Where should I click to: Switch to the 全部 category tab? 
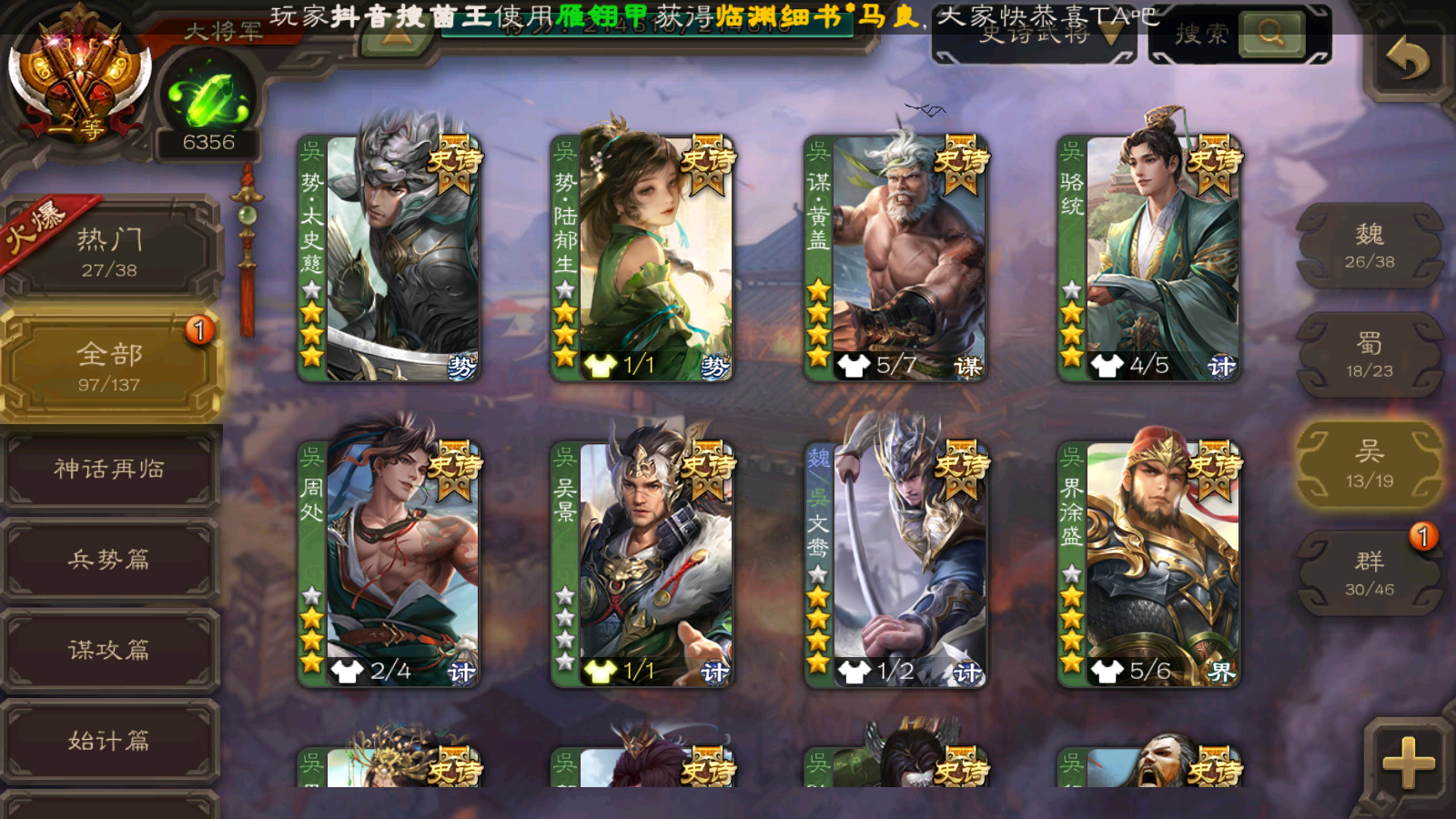tap(109, 366)
